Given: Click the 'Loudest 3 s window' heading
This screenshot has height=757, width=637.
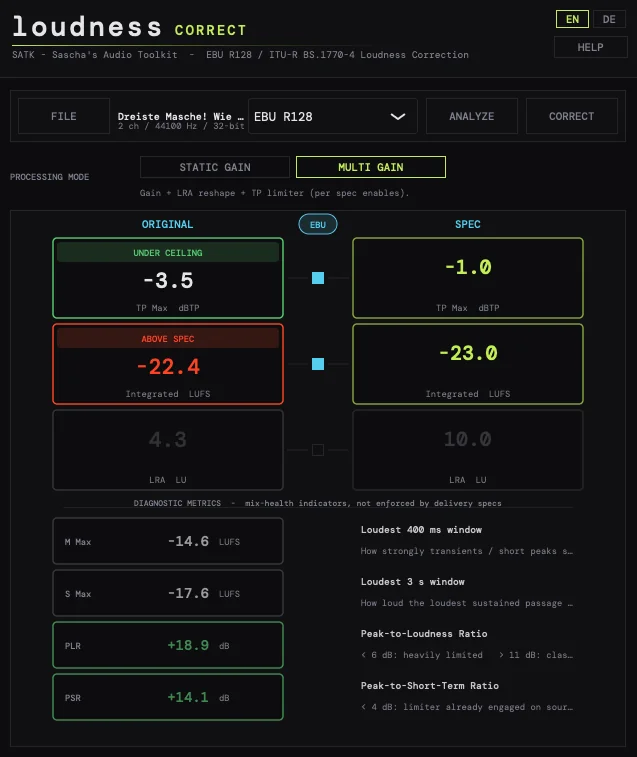Looking at the screenshot, I should [x=412, y=582].
